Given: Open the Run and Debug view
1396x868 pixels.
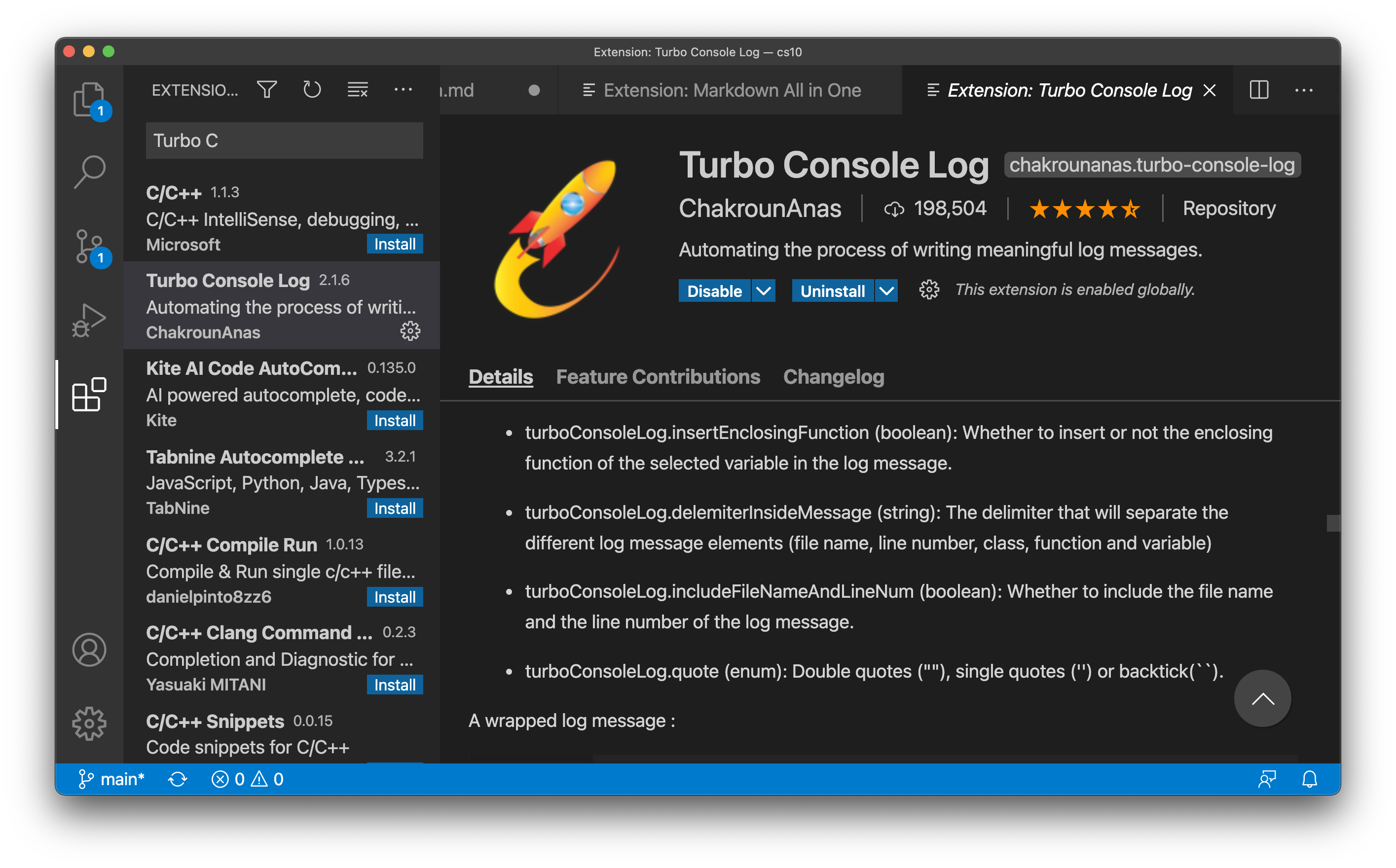Looking at the screenshot, I should tap(89, 320).
